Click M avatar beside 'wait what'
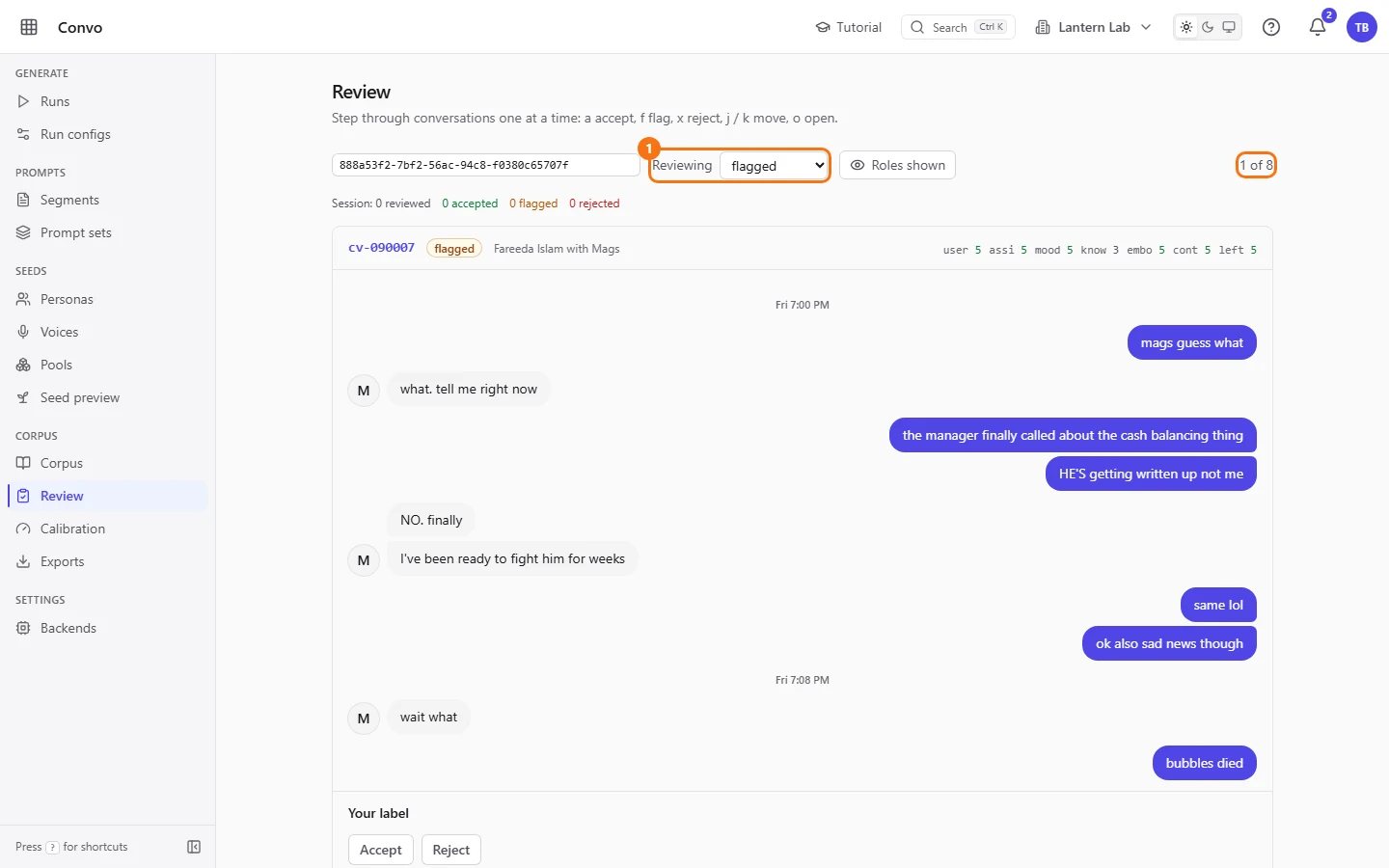The image size is (1389, 868). 364,719
